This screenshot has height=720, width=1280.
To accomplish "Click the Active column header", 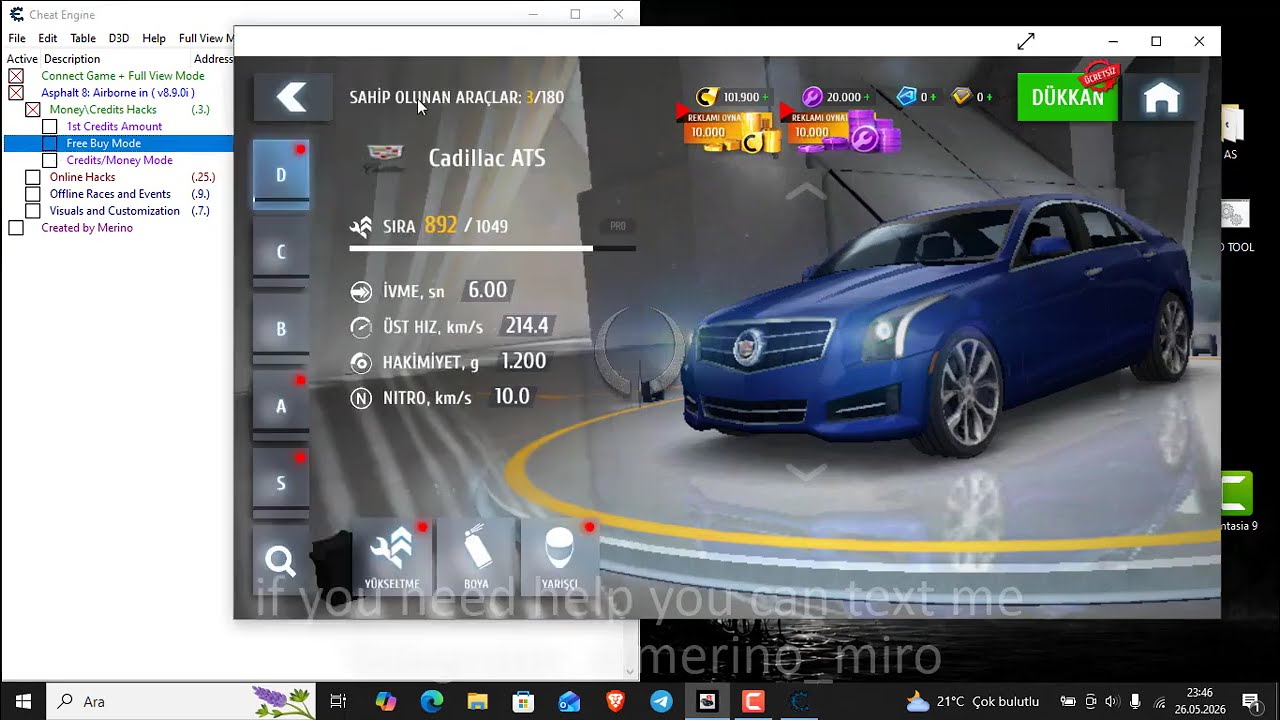I will (22, 59).
